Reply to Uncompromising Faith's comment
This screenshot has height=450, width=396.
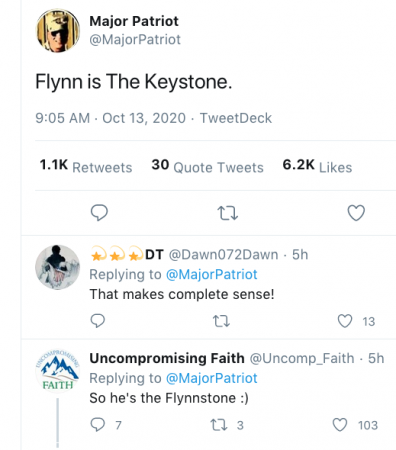pyautogui.click(x=98, y=425)
